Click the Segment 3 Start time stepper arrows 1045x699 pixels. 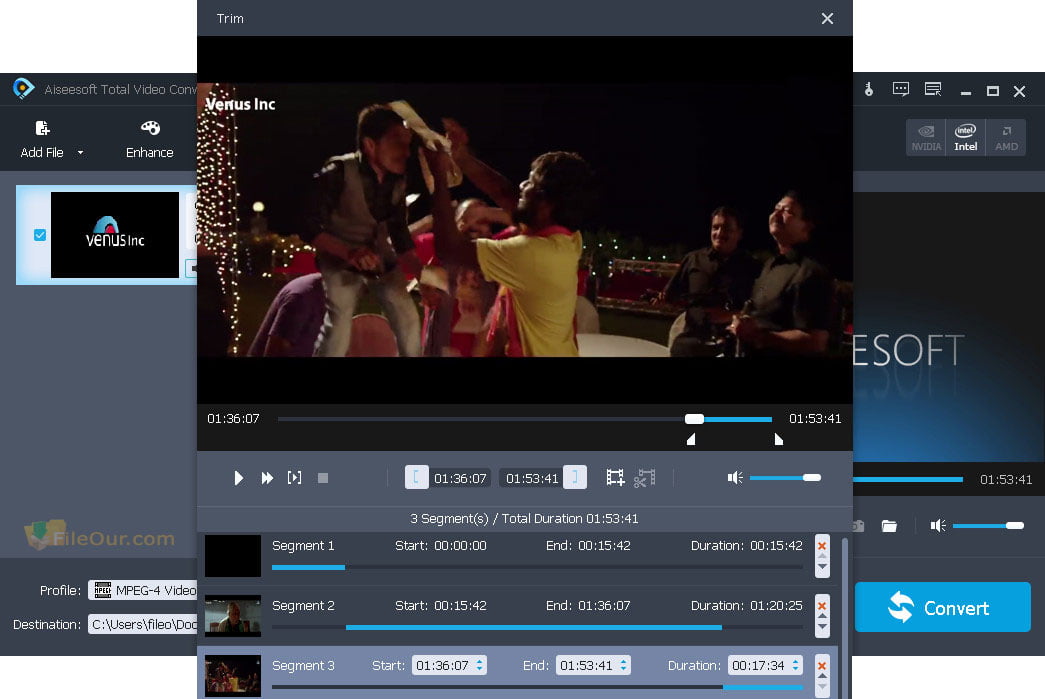pyautogui.click(x=479, y=665)
